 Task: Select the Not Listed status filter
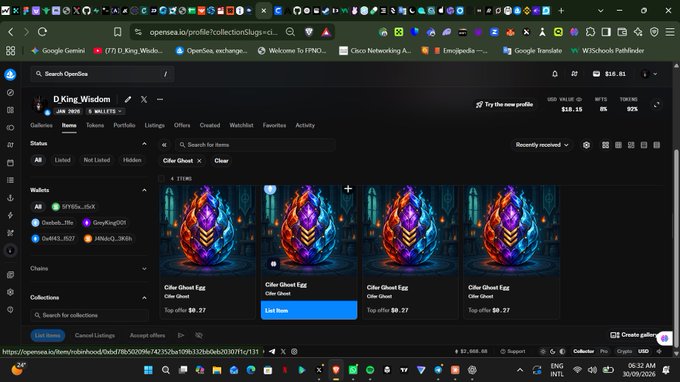[97, 160]
